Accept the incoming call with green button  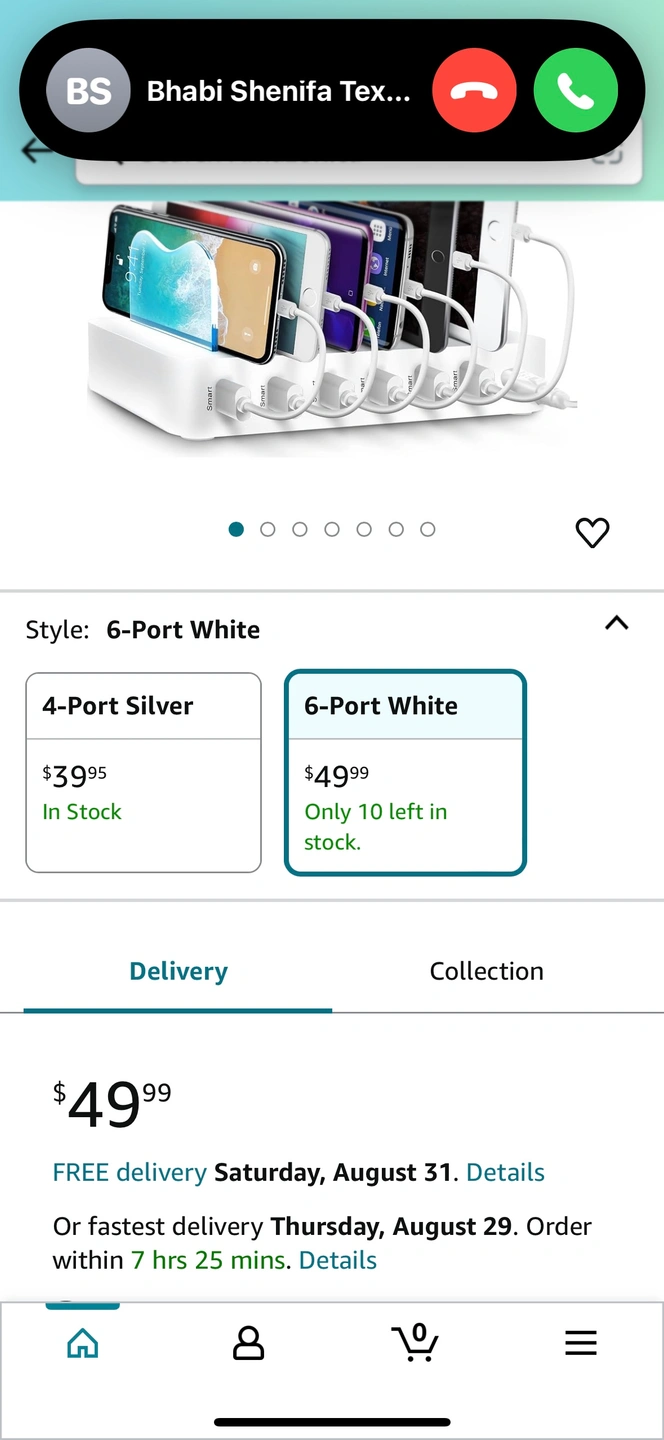(x=576, y=91)
